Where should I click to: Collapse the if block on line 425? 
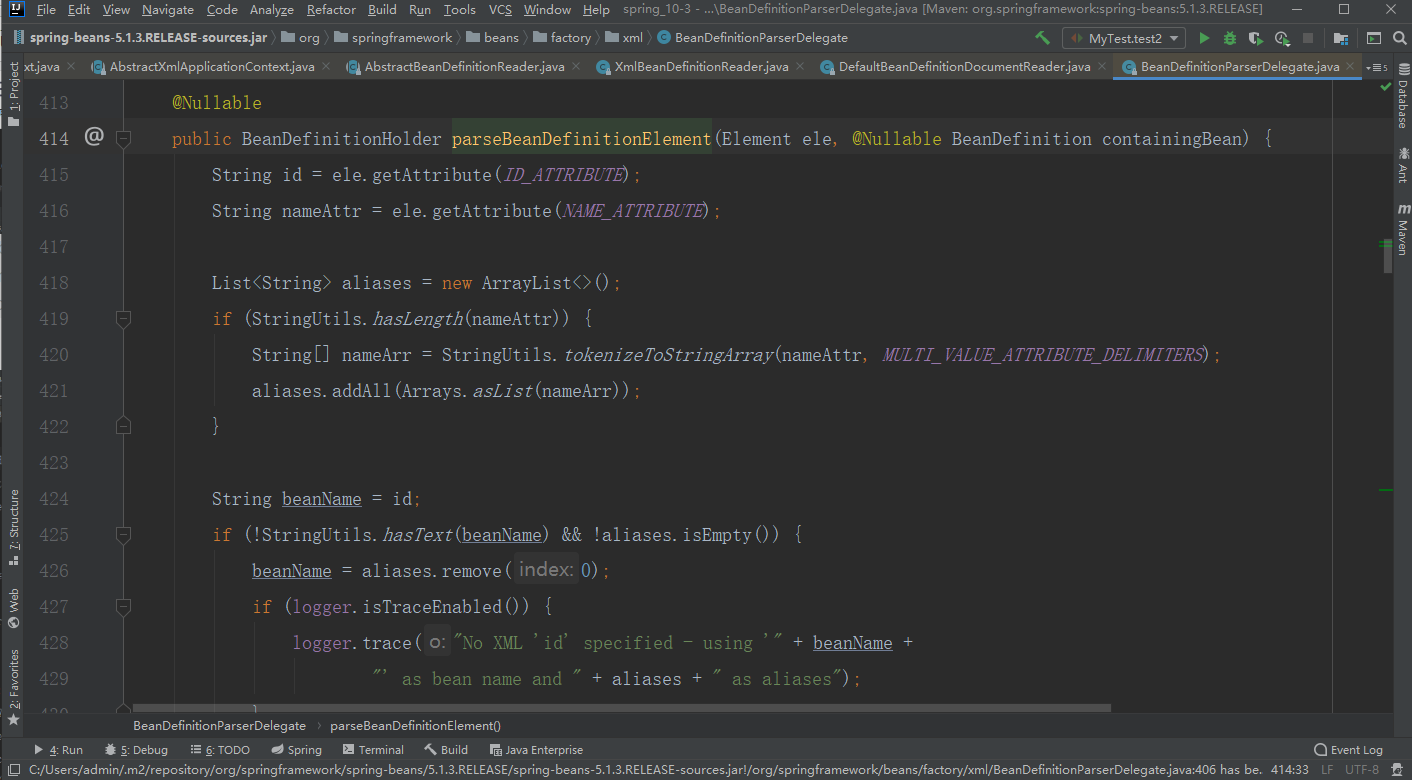point(124,535)
